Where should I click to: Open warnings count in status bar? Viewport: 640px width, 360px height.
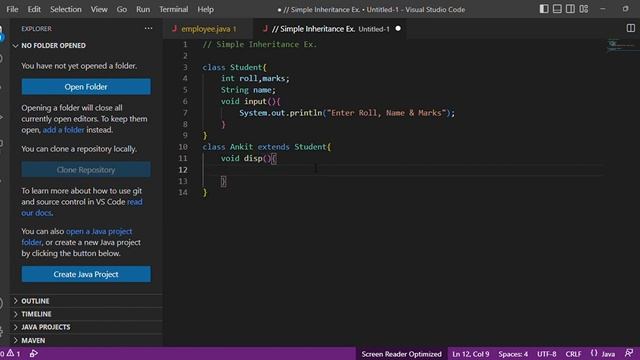[x=13, y=353]
